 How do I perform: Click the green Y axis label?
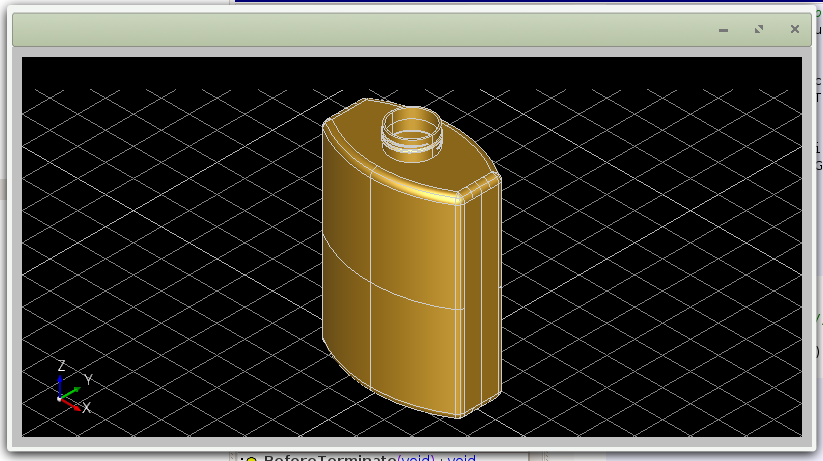(x=88, y=380)
